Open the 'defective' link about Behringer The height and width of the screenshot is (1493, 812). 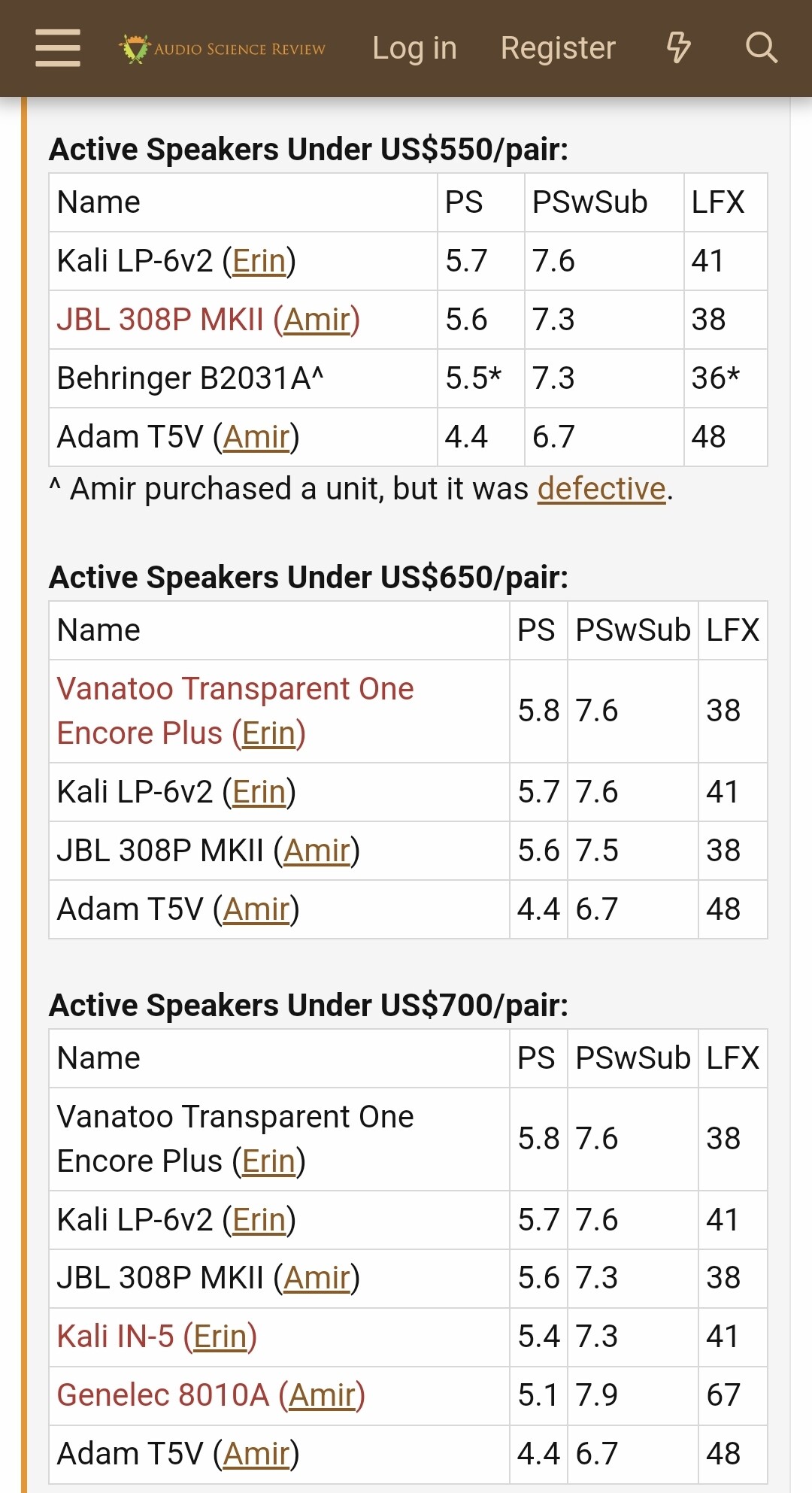[x=601, y=489]
